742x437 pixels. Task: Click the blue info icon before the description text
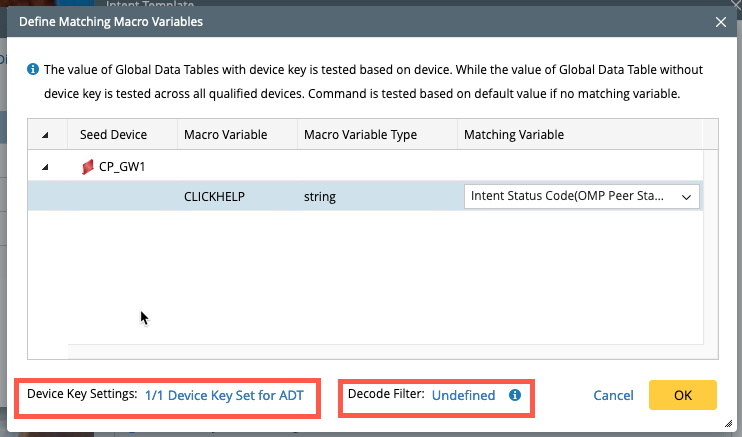[33, 70]
